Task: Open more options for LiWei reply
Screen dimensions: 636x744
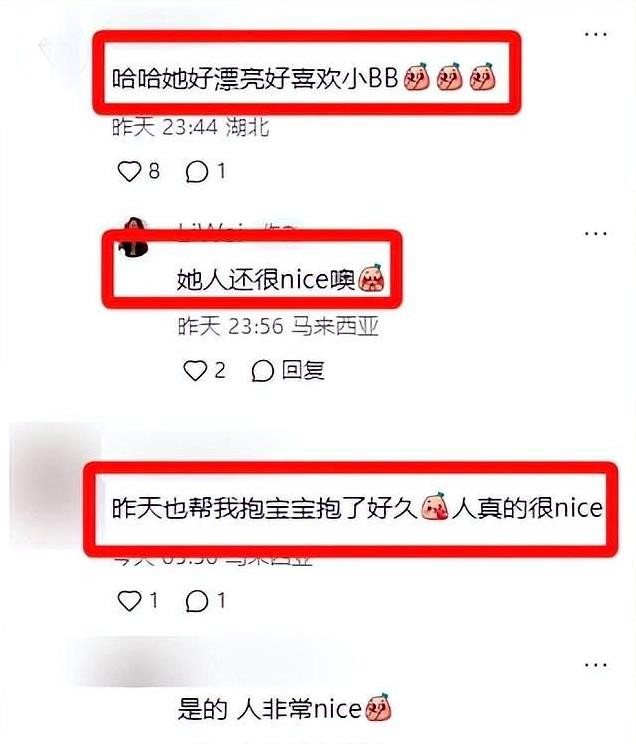Action: pyautogui.click(x=596, y=233)
